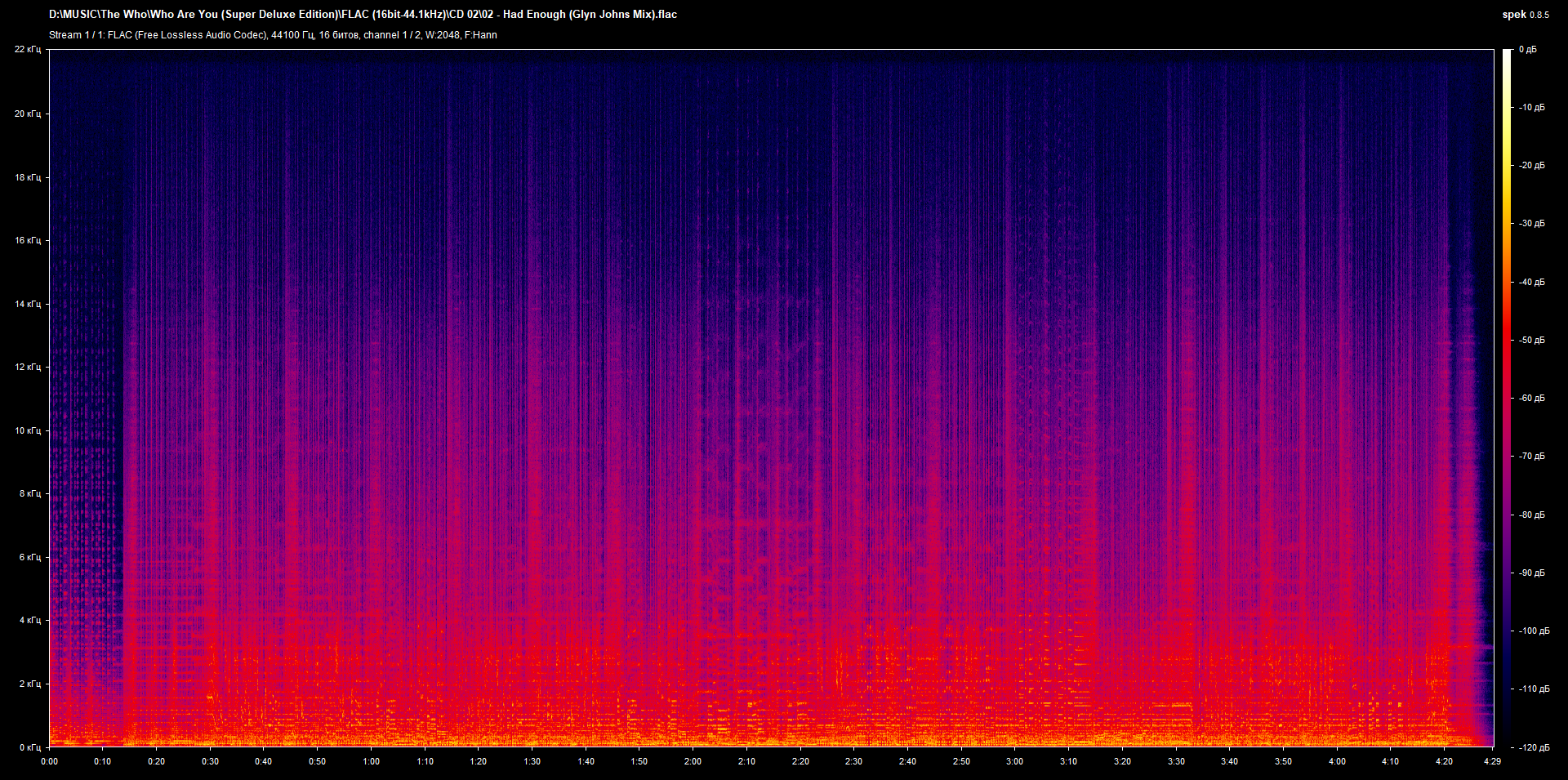Image resolution: width=1568 pixels, height=780 pixels.
Task: Click the 2:00 time axis marker
Action: pos(693,761)
